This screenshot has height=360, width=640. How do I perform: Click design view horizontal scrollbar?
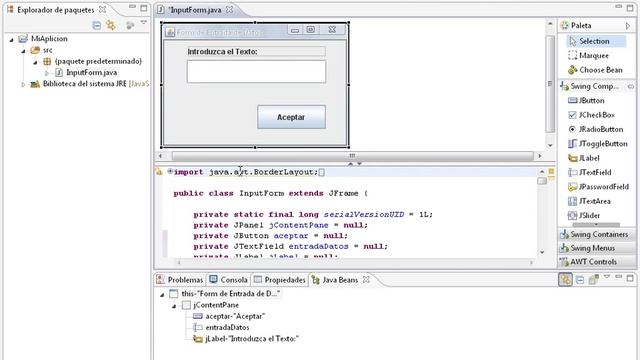[352, 156]
